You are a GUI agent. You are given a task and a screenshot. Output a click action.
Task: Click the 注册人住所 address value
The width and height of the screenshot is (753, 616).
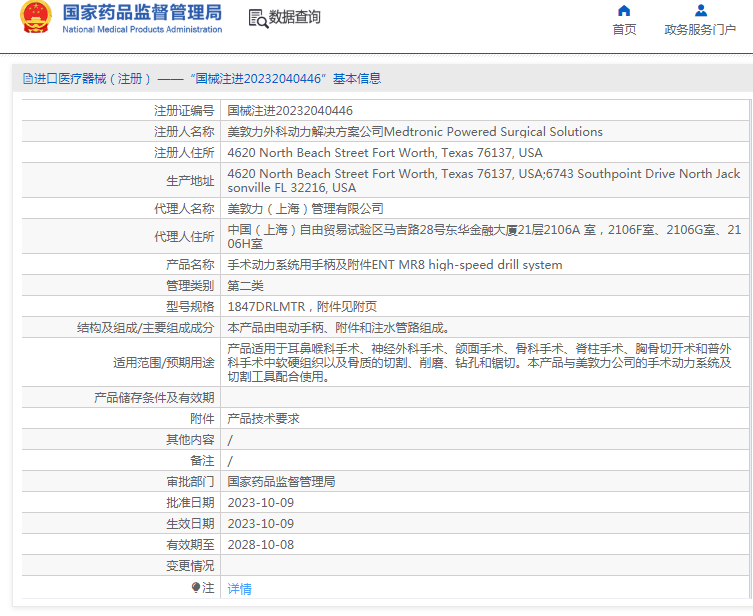tap(385, 153)
